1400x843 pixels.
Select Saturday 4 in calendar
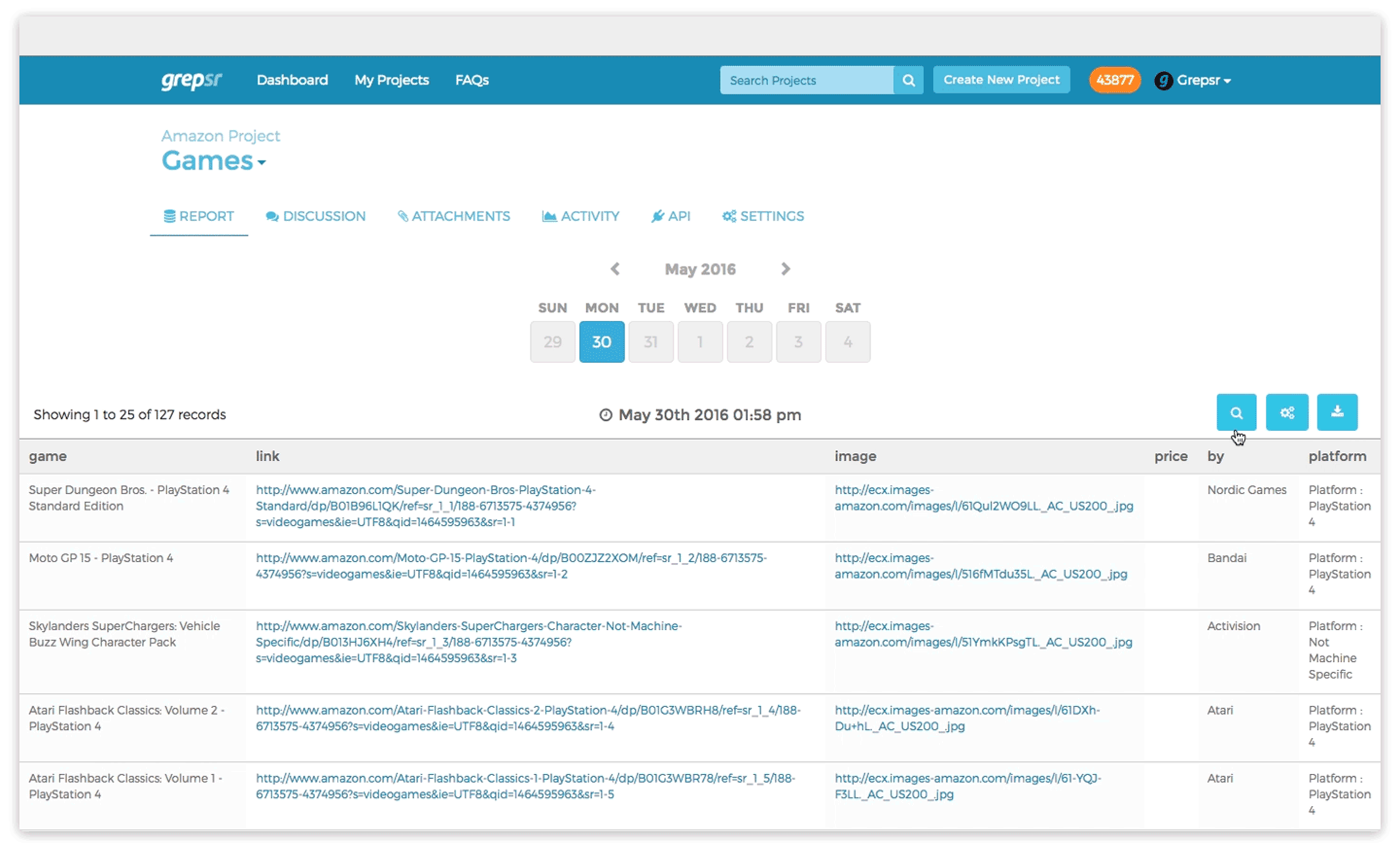click(x=848, y=341)
